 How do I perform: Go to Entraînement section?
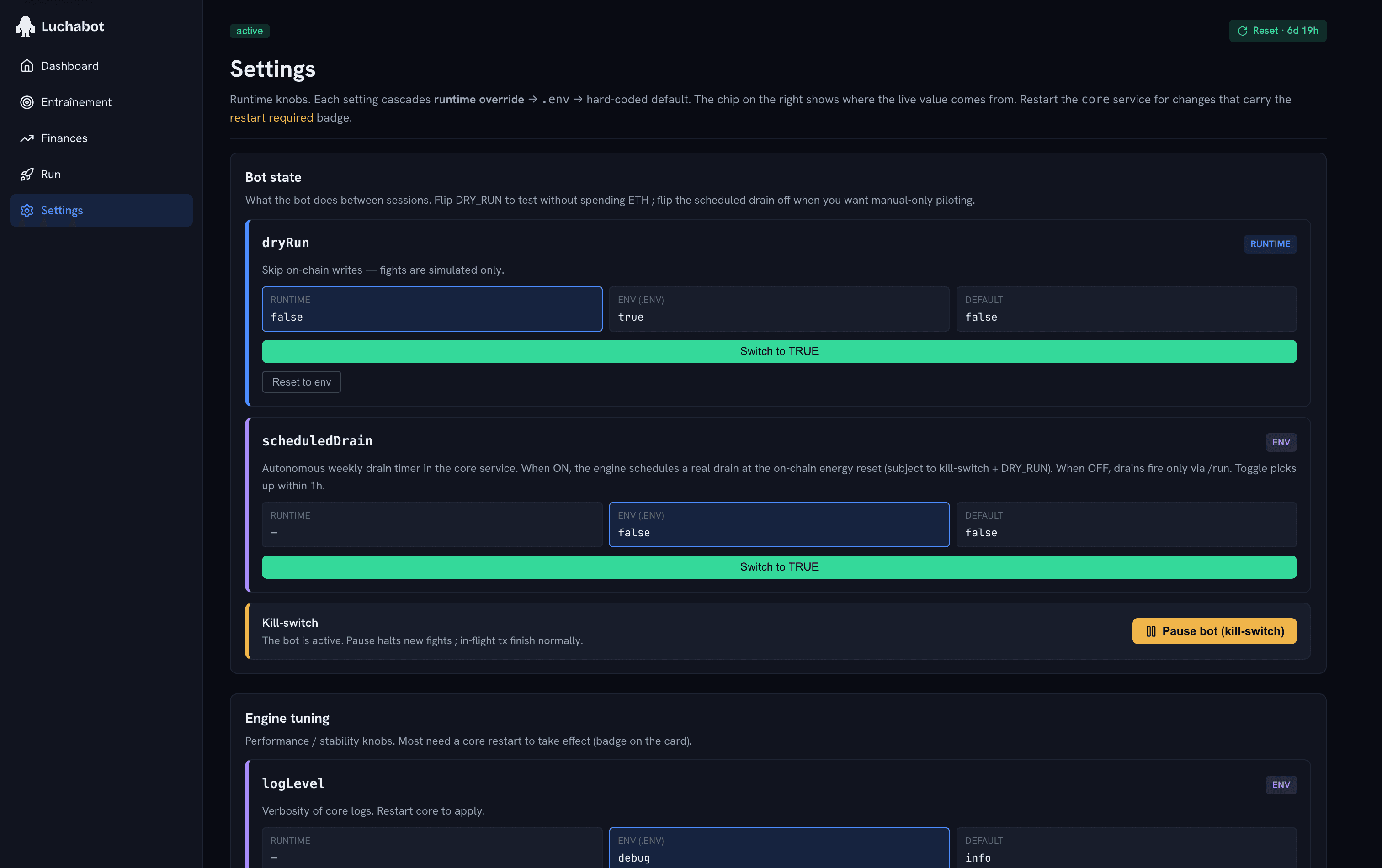[101, 102]
